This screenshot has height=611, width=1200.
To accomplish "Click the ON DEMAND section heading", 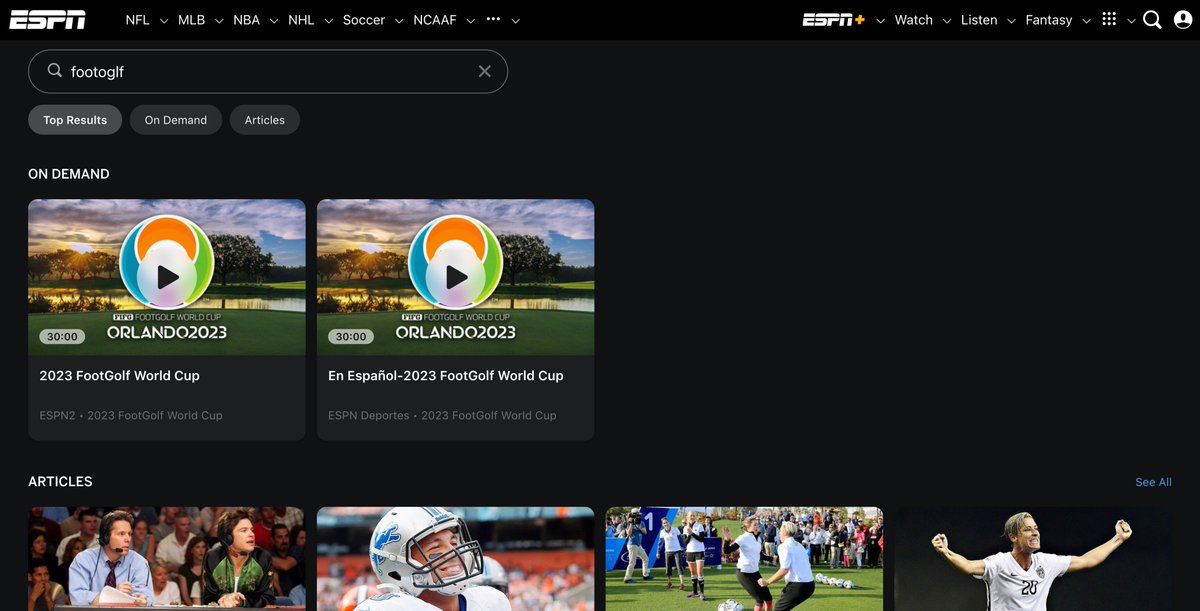I will 69,174.
